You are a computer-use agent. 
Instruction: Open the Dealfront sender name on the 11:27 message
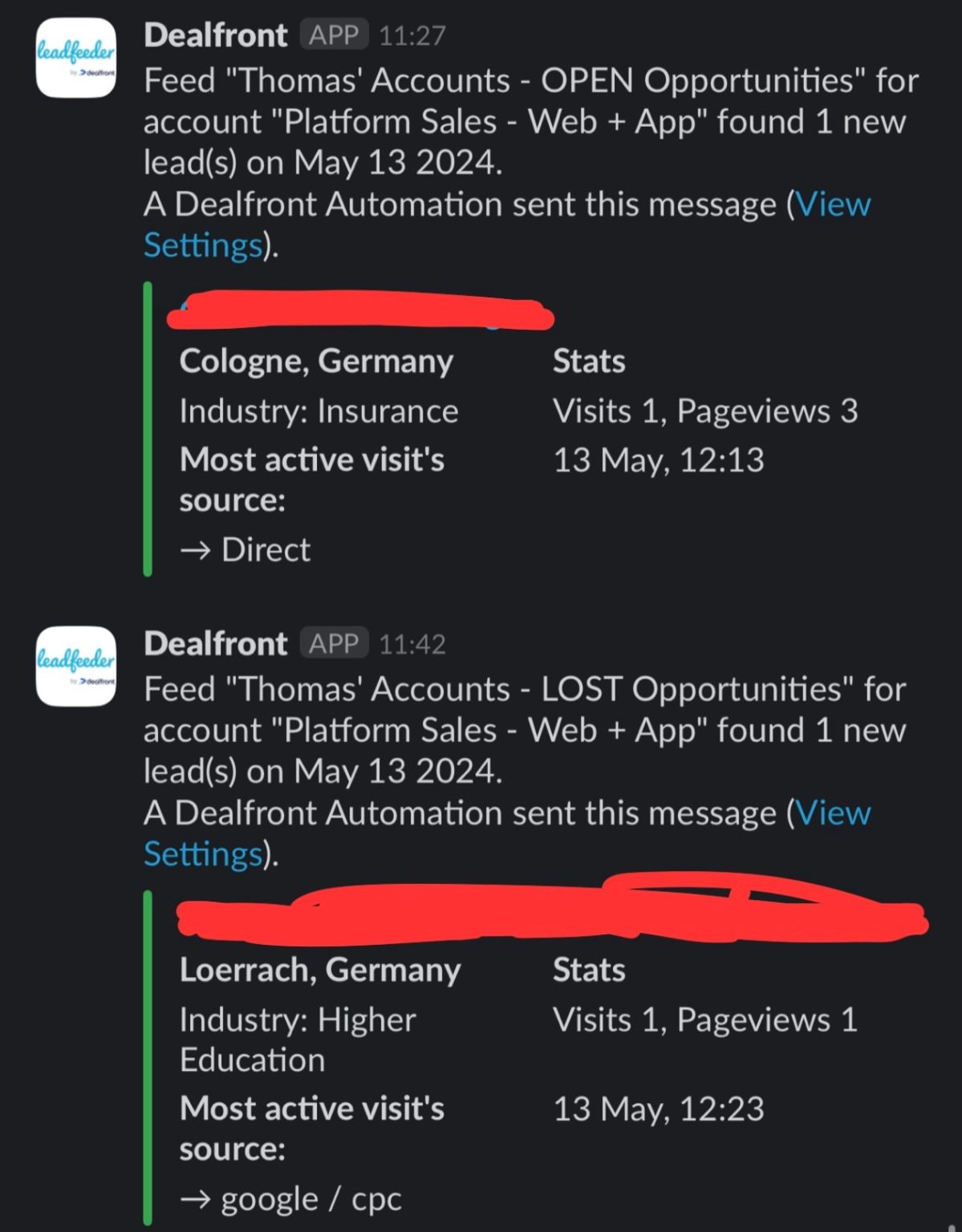(x=215, y=34)
